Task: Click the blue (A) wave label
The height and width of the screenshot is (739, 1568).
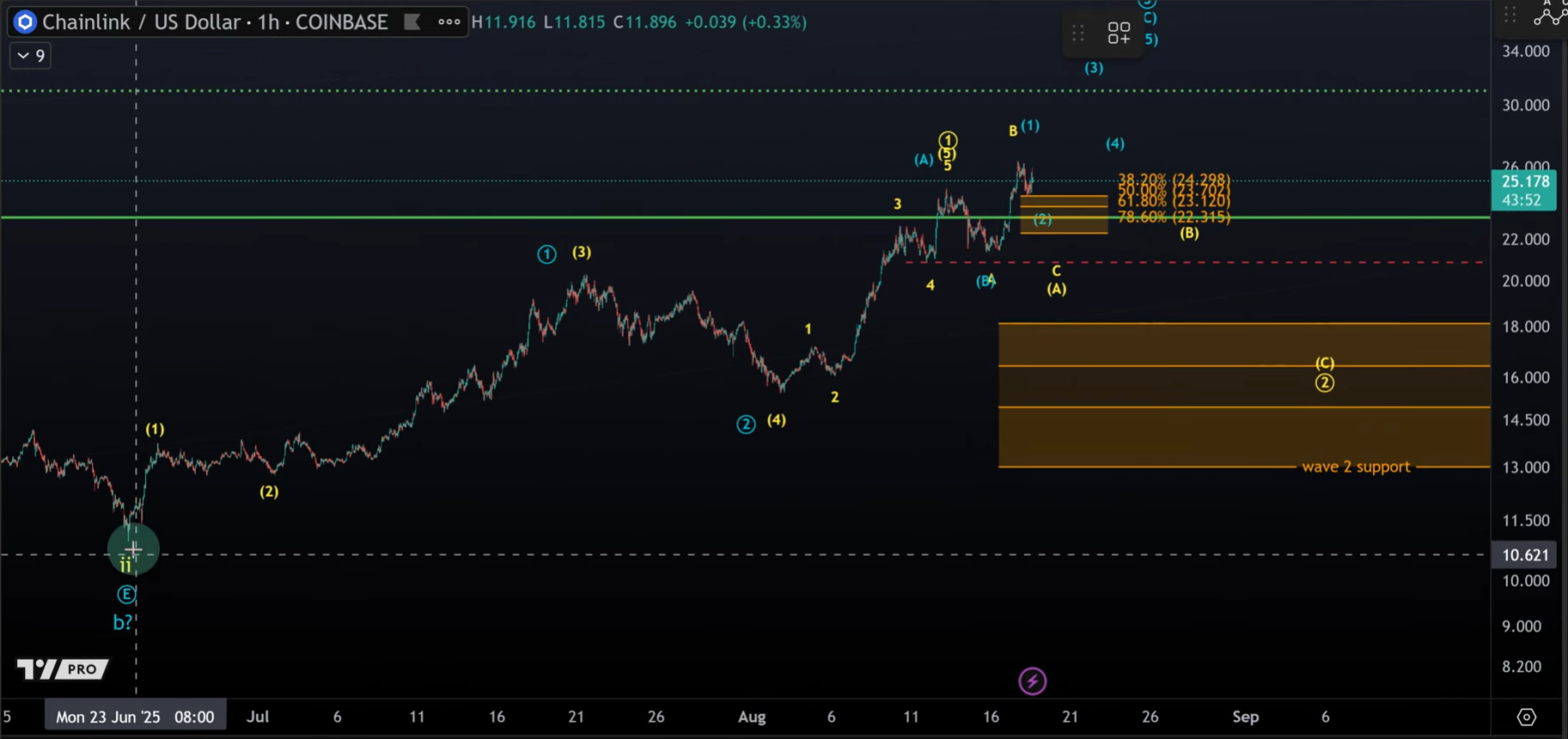Action: 924,159
